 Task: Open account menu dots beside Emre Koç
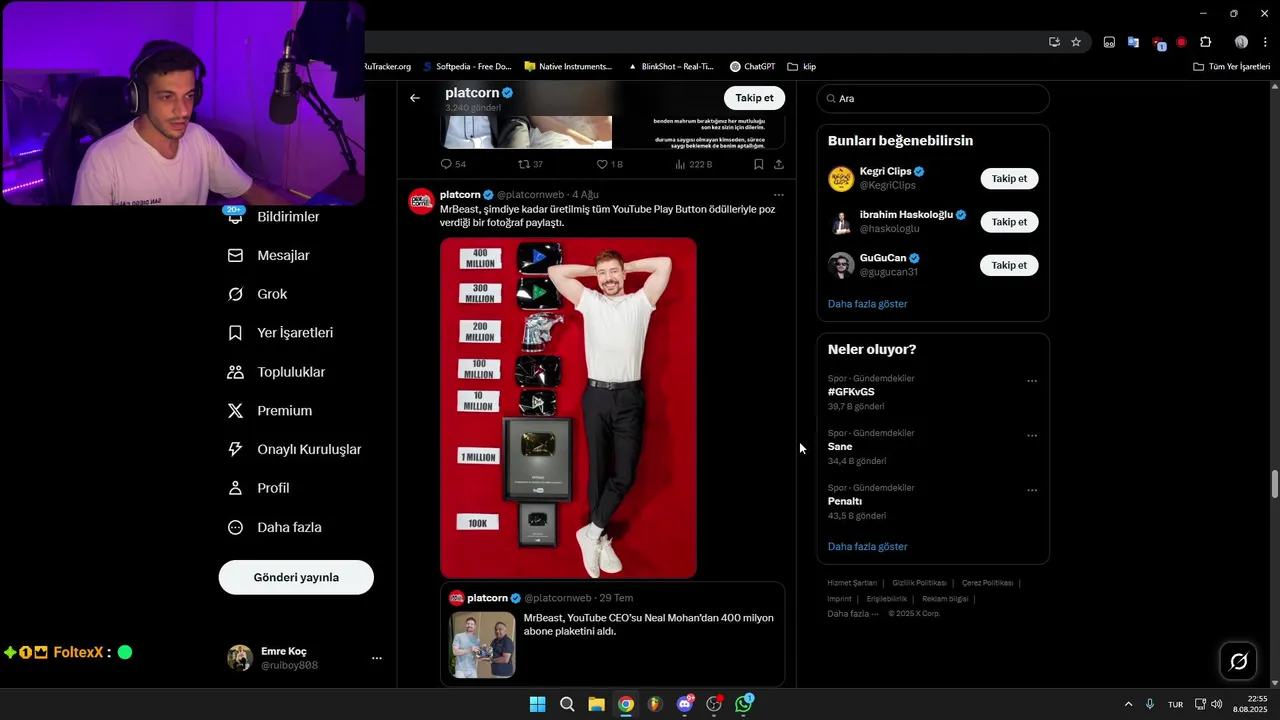click(377, 658)
